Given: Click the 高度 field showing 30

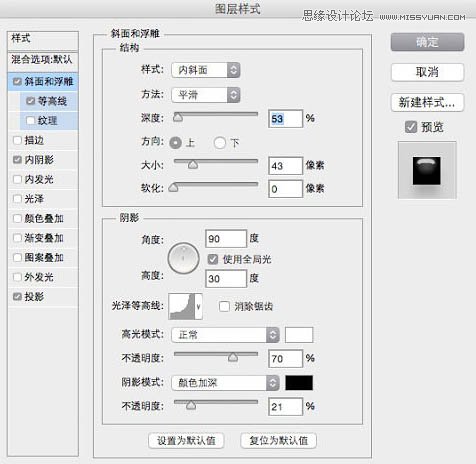Looking at the screenshot, I should 226,278.
